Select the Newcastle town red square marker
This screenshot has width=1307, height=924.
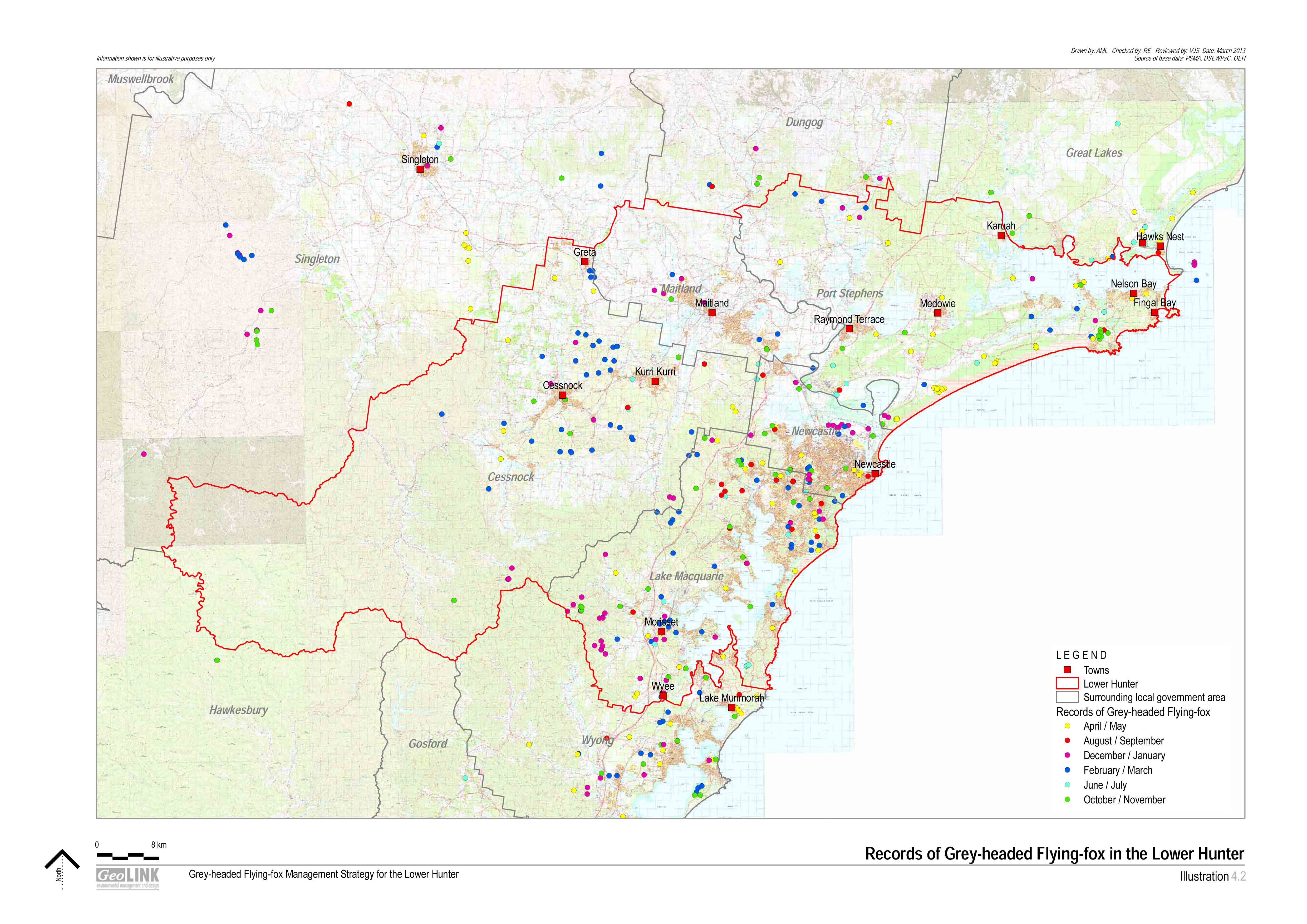tap(875, 473)
